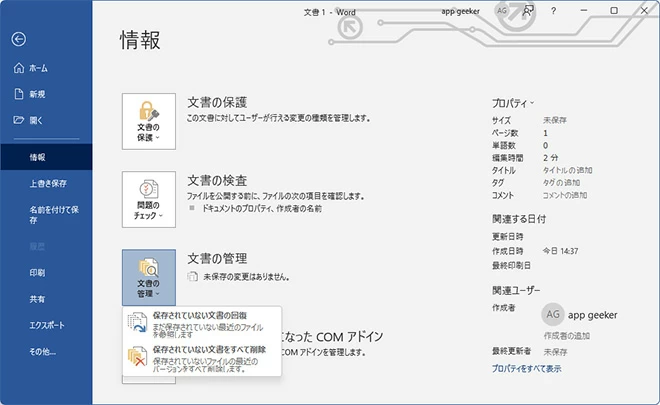Click the タイトルの追加 field
660x405 pixels.
[569, 170]
